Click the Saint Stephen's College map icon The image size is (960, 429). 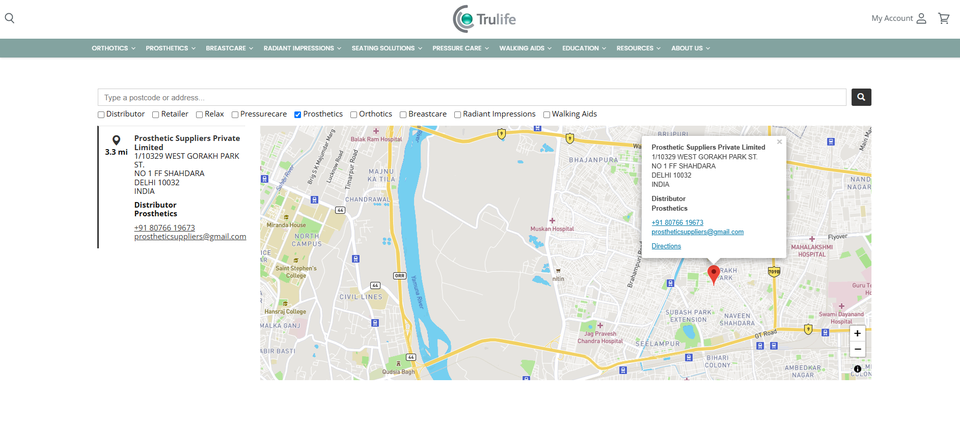tap(296, 259)
